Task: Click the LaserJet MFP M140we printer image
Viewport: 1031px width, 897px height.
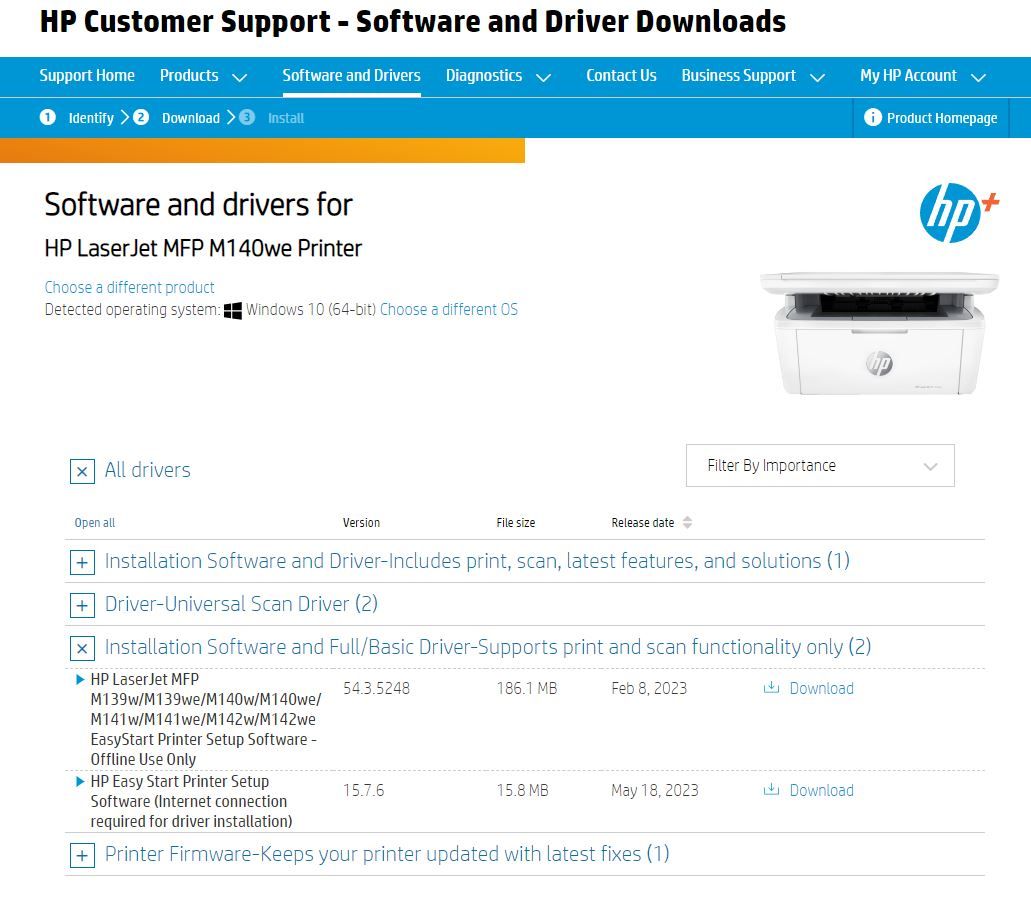Action: (880, 333)
